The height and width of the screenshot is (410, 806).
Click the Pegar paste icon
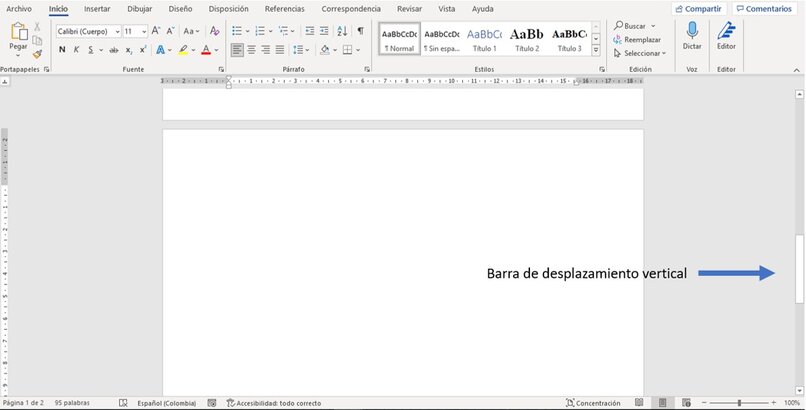tap(19, 31)
